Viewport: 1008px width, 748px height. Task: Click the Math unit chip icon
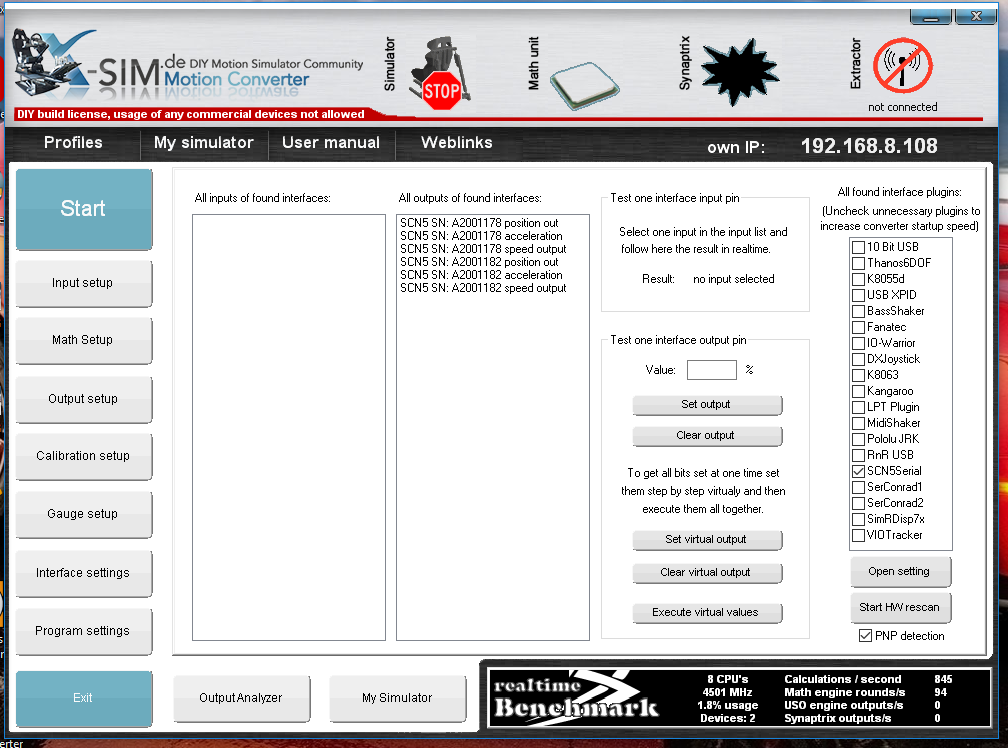coord(584,80)
